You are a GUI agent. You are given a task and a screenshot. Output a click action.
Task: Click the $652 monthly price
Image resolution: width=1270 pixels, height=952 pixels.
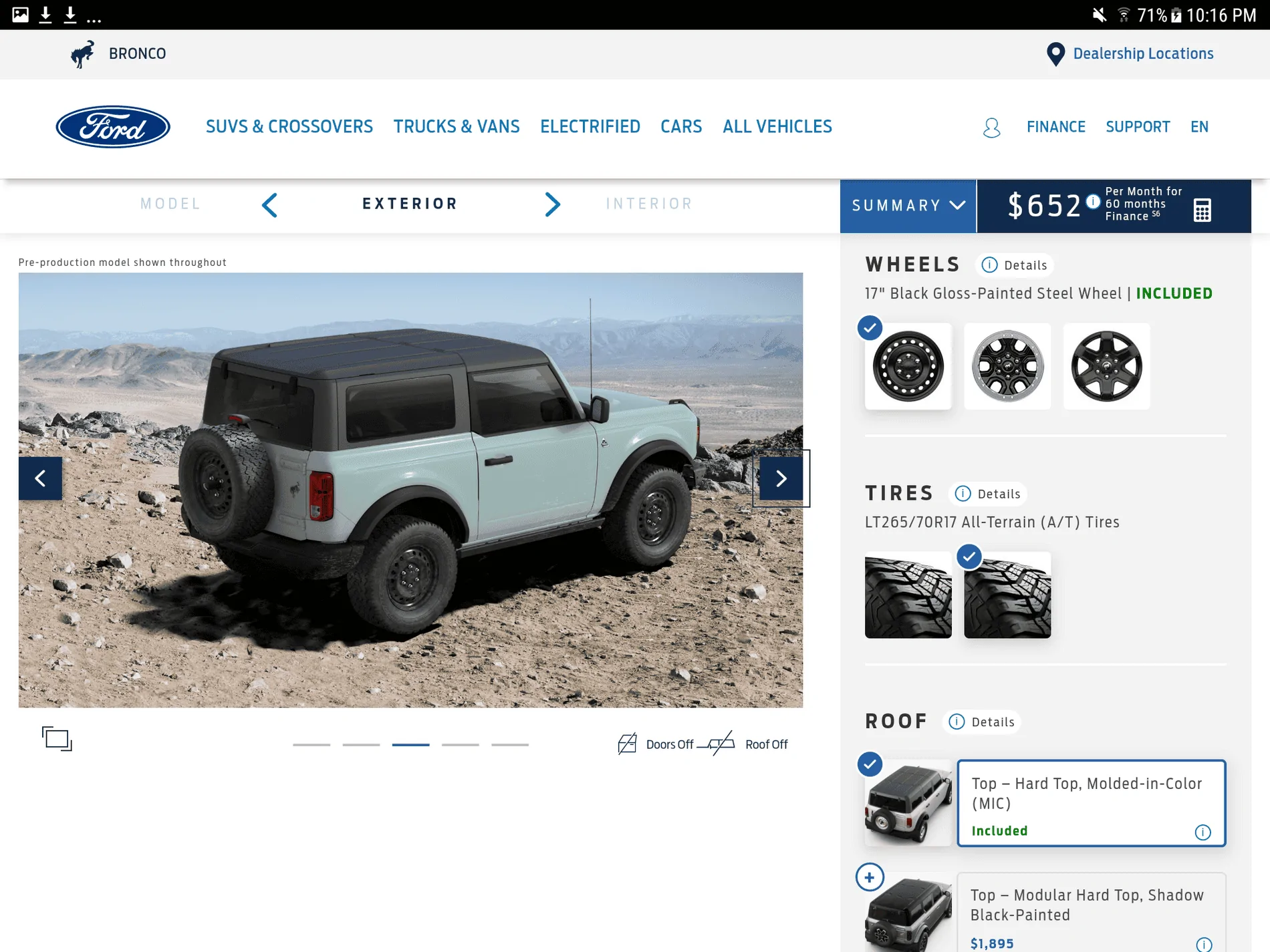(x=1044, y=206)
